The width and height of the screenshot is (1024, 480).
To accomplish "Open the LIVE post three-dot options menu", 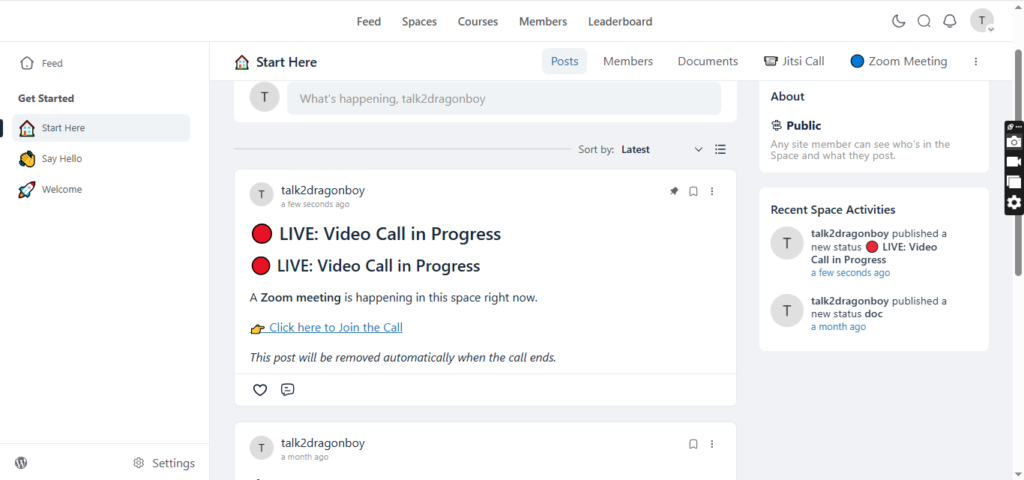I will (x=712, y=191).
